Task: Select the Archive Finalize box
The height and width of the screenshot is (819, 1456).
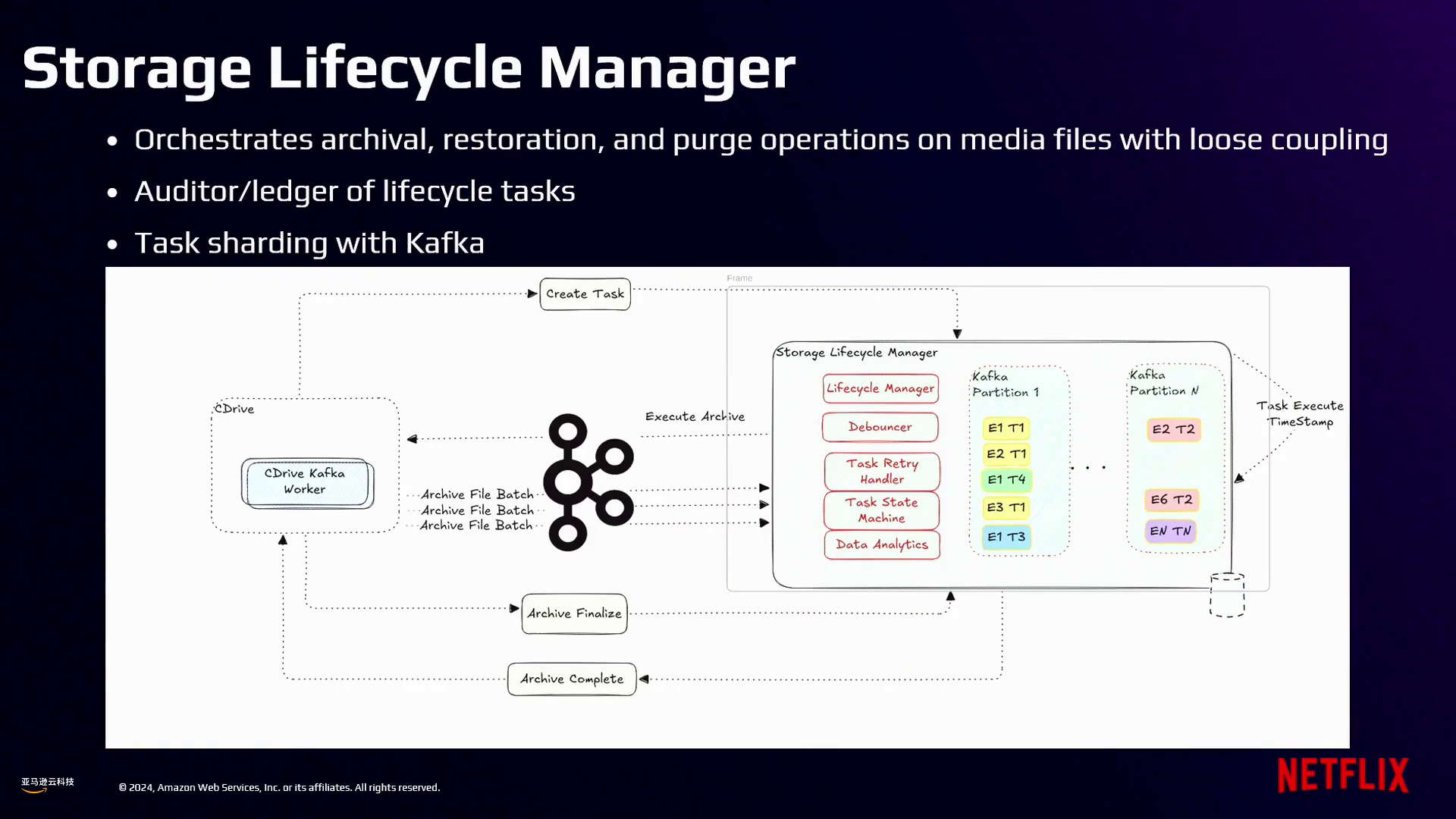Action: [x=574, y=613]
